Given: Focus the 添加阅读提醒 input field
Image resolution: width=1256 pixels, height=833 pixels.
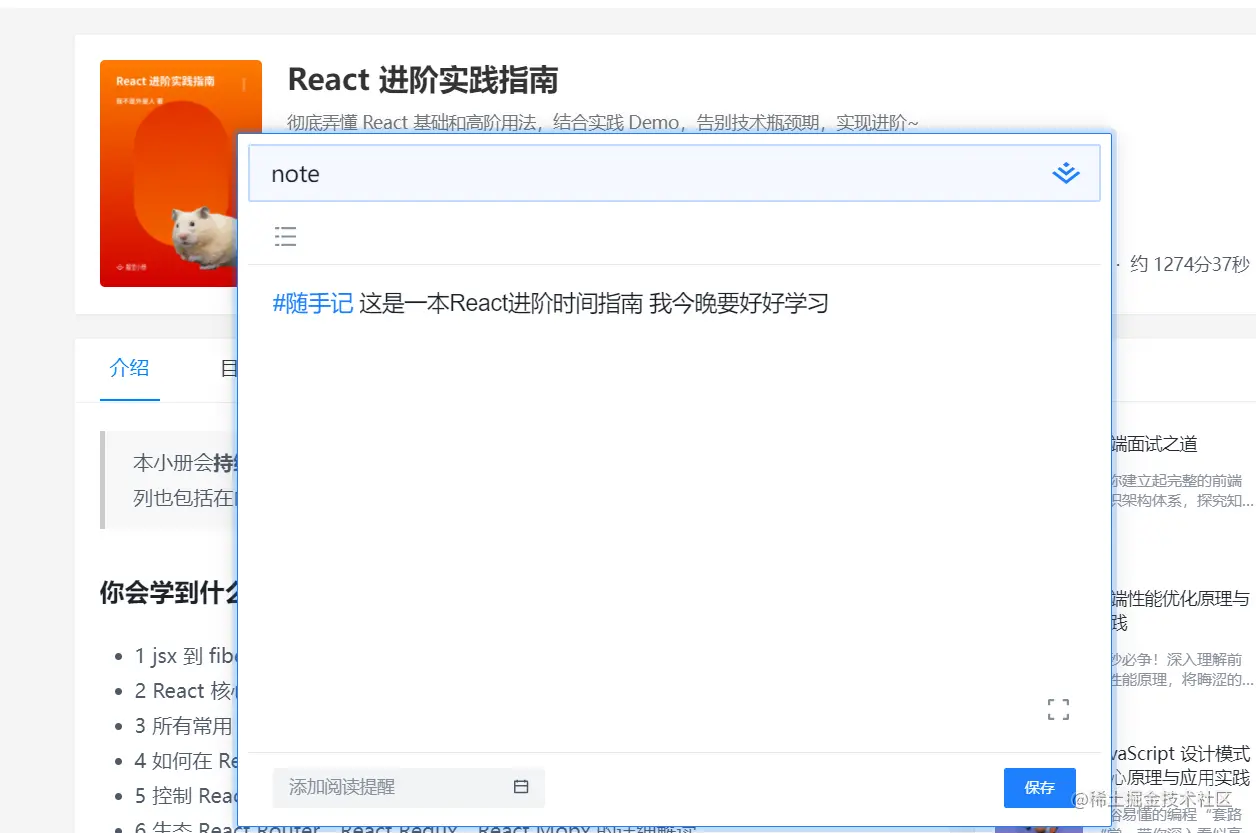Looking at the screenshot, I should click(x=409, y=787).
